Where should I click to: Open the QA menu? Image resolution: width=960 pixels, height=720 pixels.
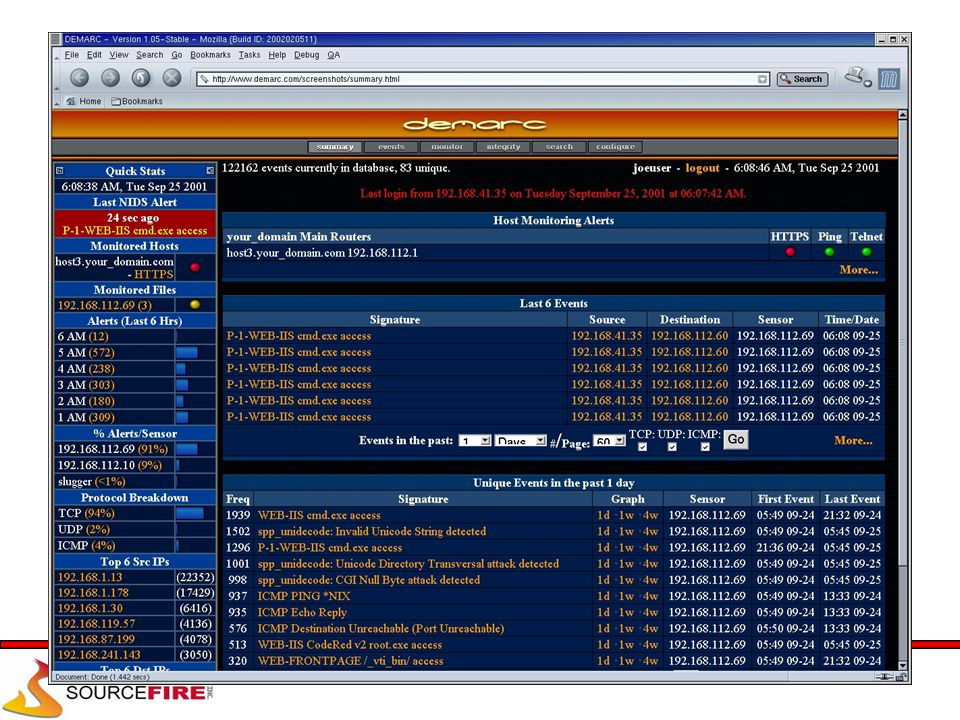tap(334, 55)
